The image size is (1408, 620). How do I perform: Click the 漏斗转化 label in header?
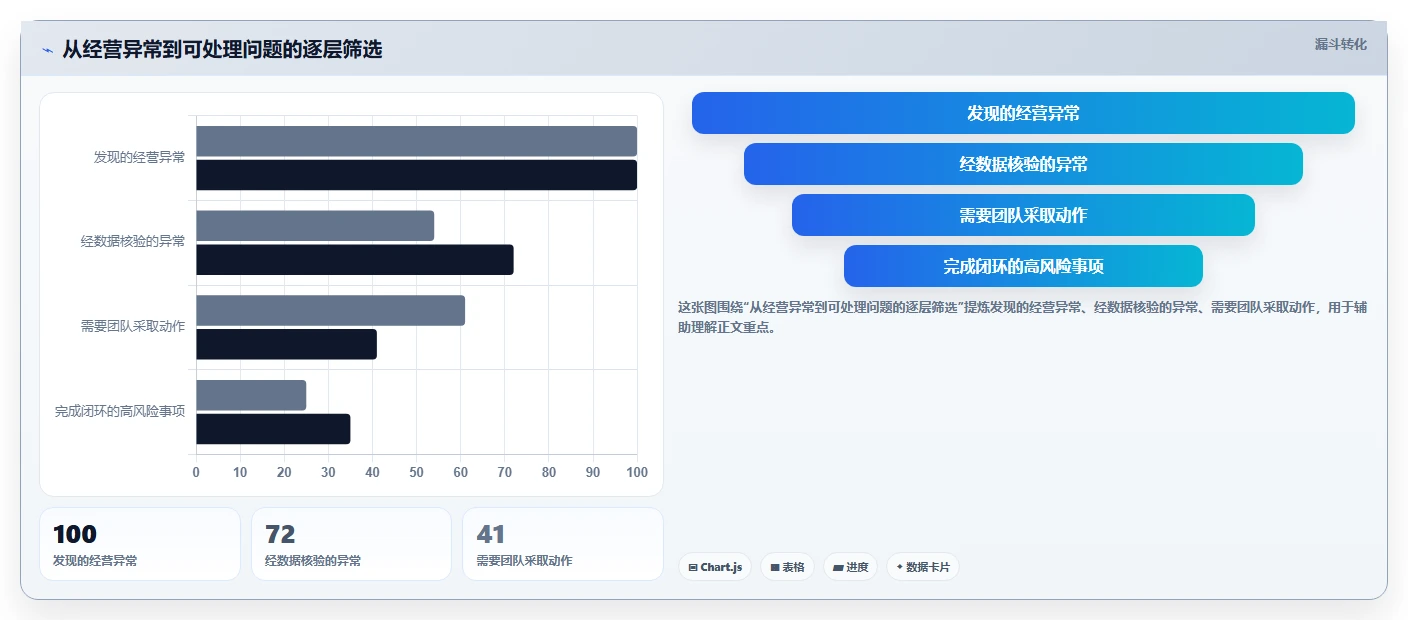[x=1340, y=44]
